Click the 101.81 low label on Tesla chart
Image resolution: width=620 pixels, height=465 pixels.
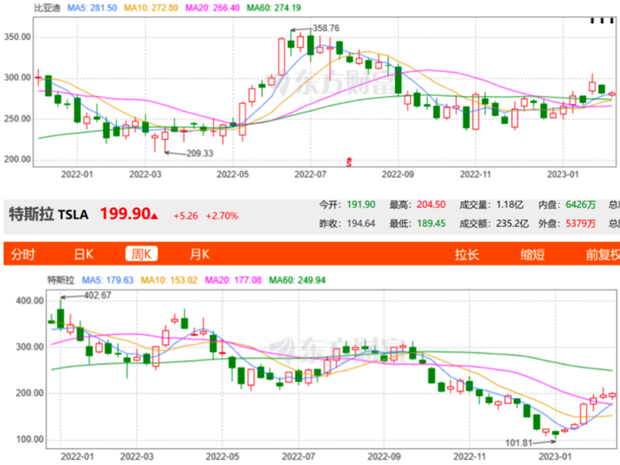click(x=519, y=443)
